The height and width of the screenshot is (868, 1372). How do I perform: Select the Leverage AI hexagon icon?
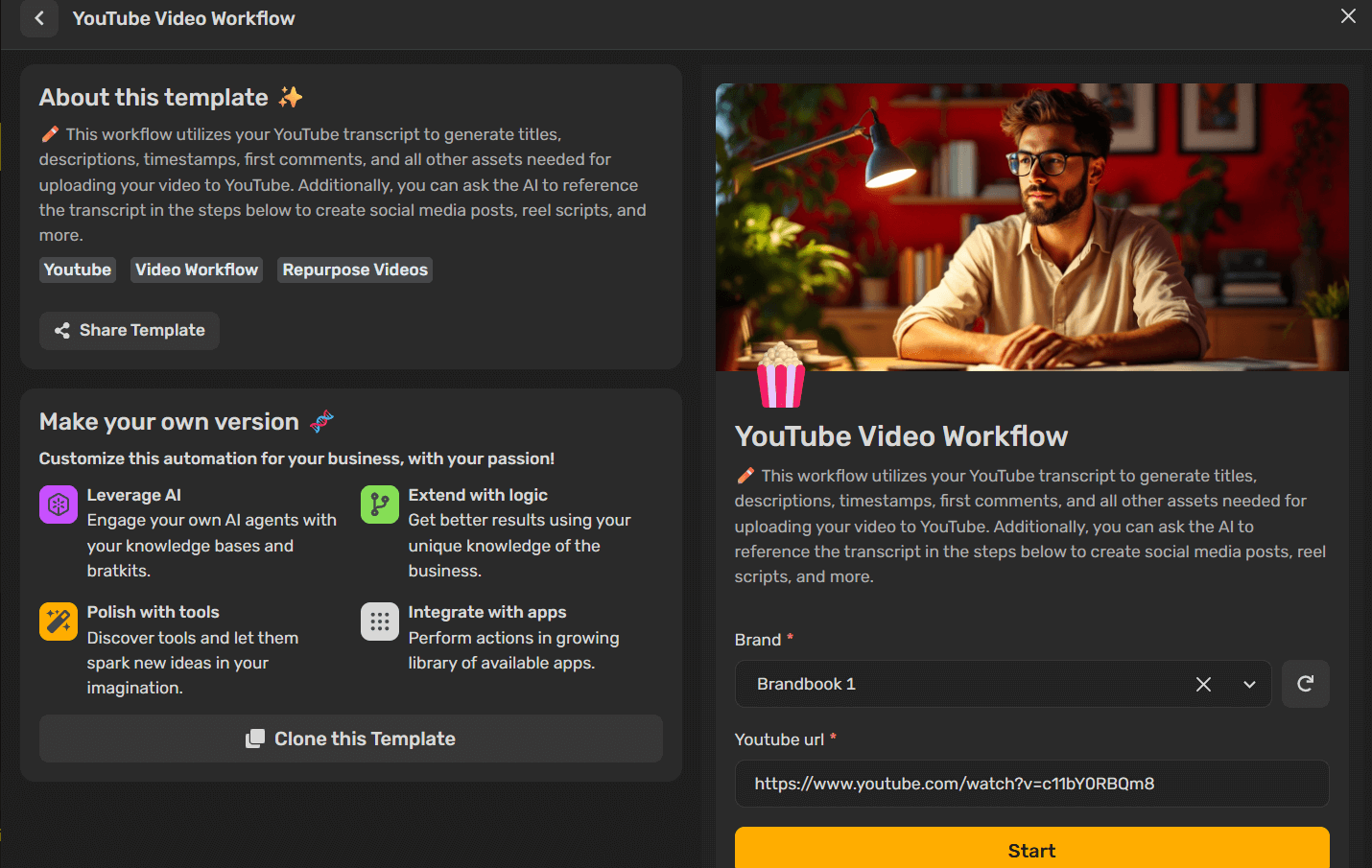(x=59, y=504)
